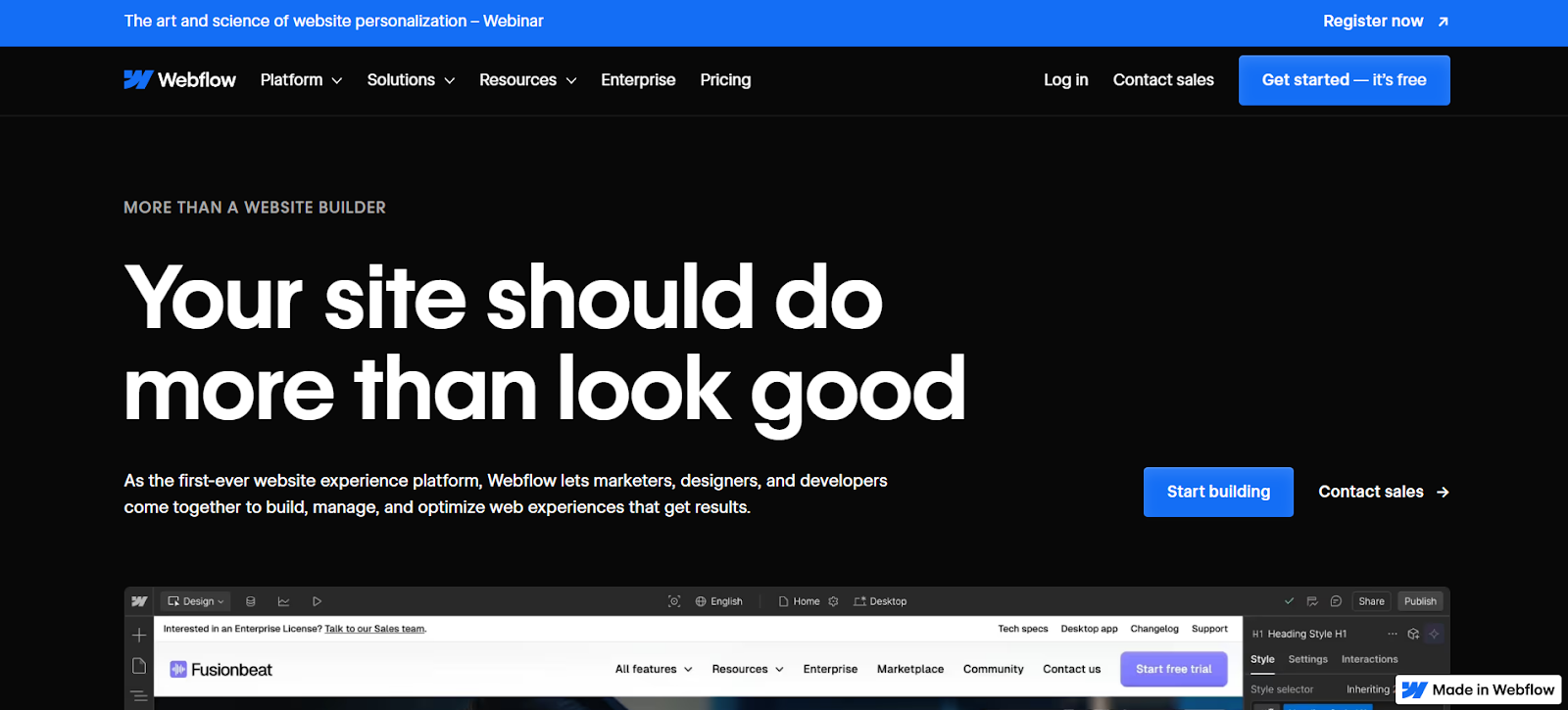This screenshot has height=710, width=1568.
Task: Click the Log in link
Action: 1065,80
